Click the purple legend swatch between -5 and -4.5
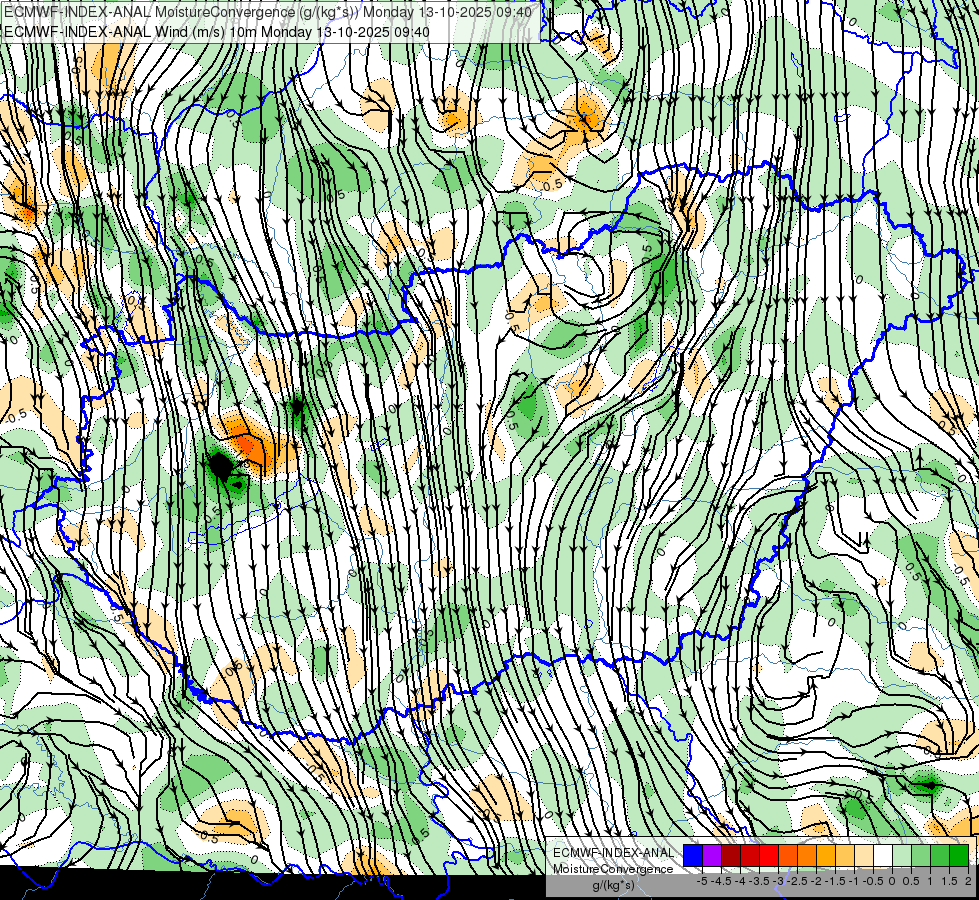 coord(712,855)
